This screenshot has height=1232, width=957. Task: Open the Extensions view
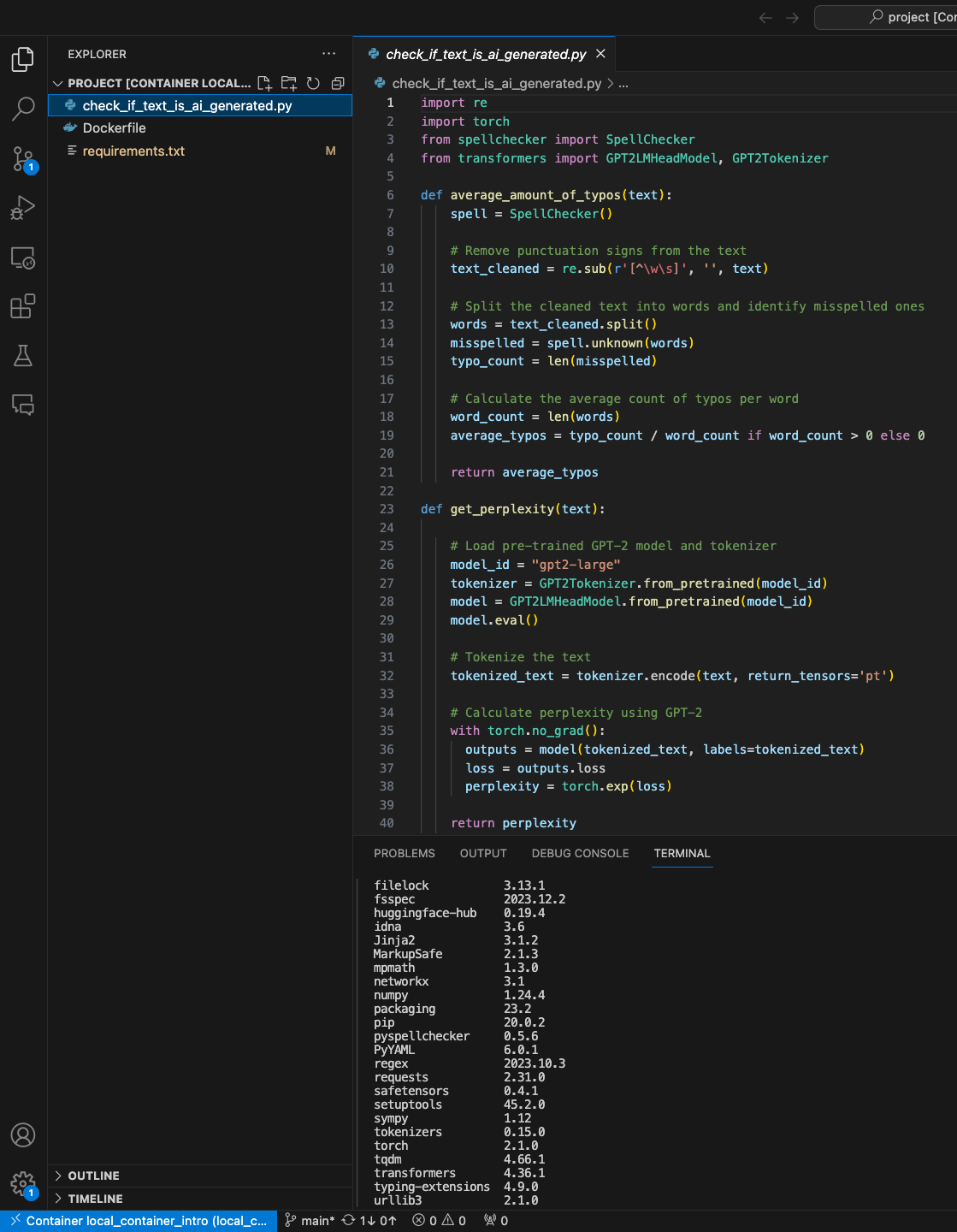23,306
